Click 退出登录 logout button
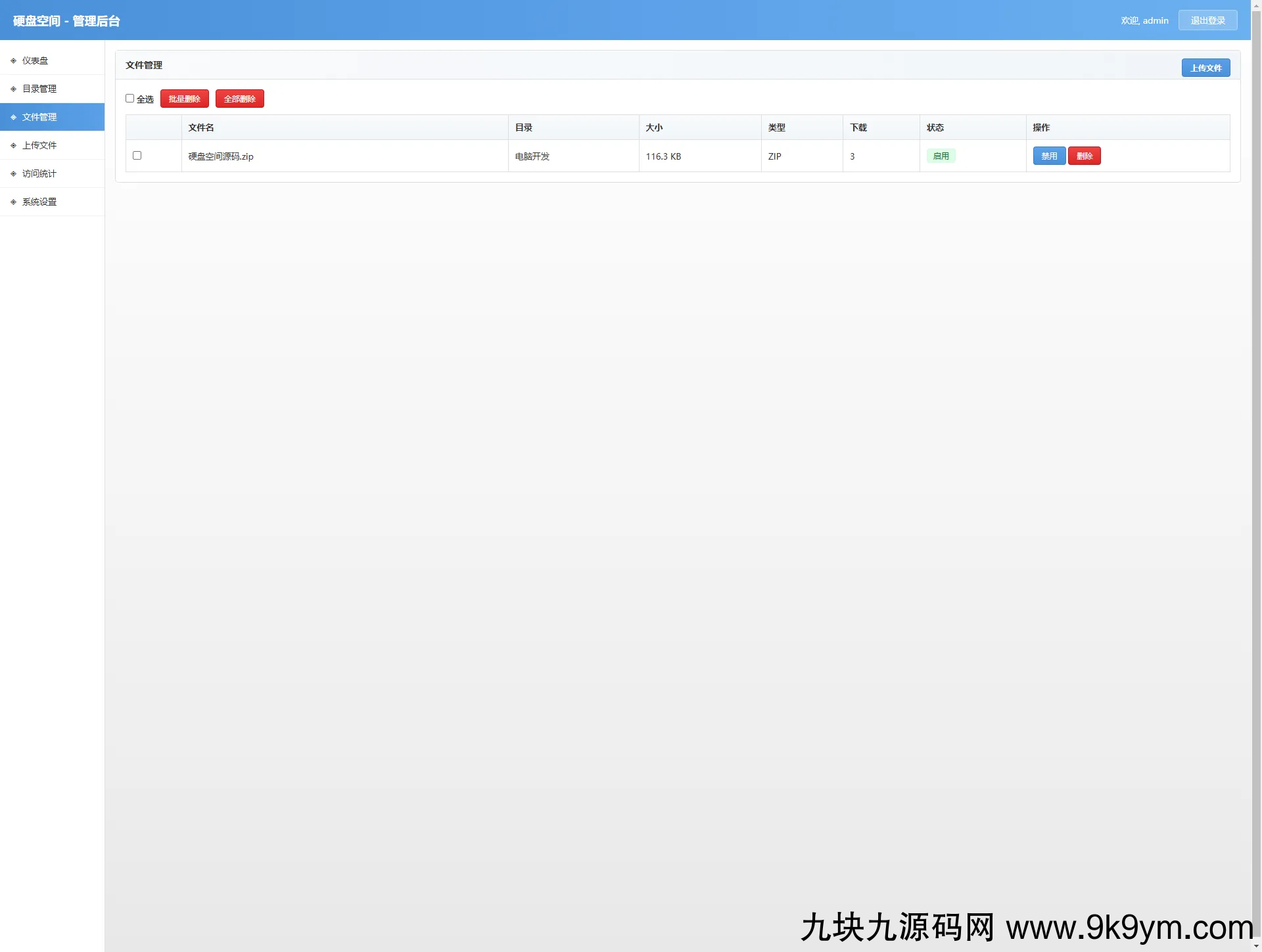Viewport: 1262px width, 952px height. [1207, 20]
